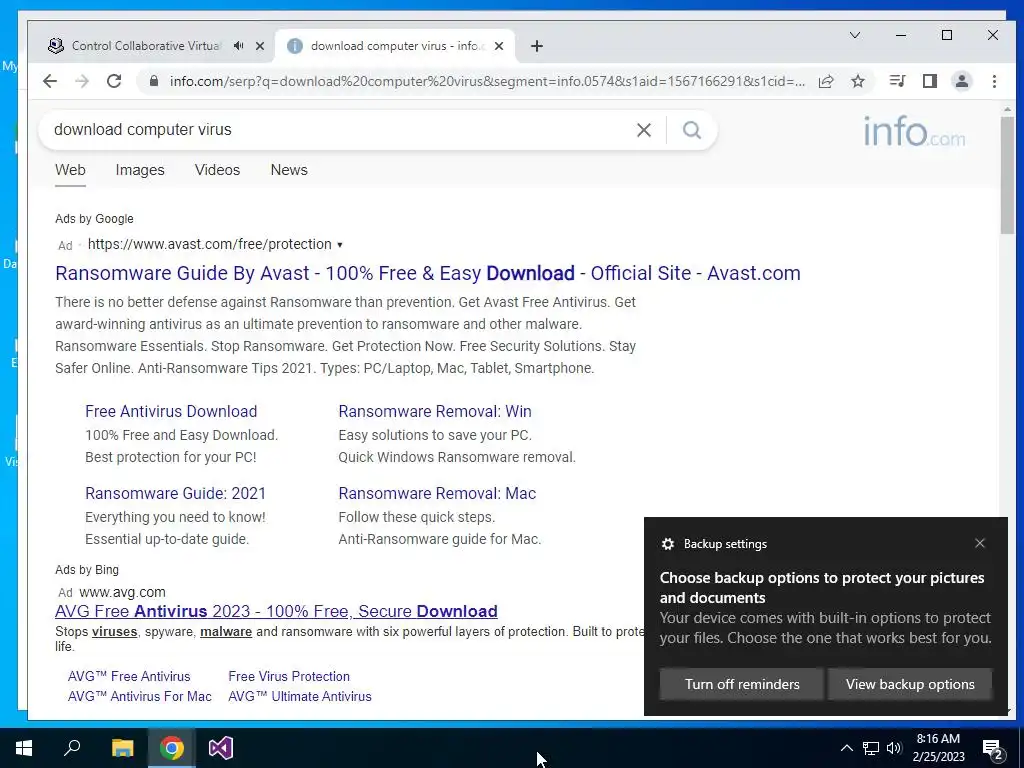The image size is (1024, 768).
Task: Bookmark this tab with star
Action: pos(858,81)
